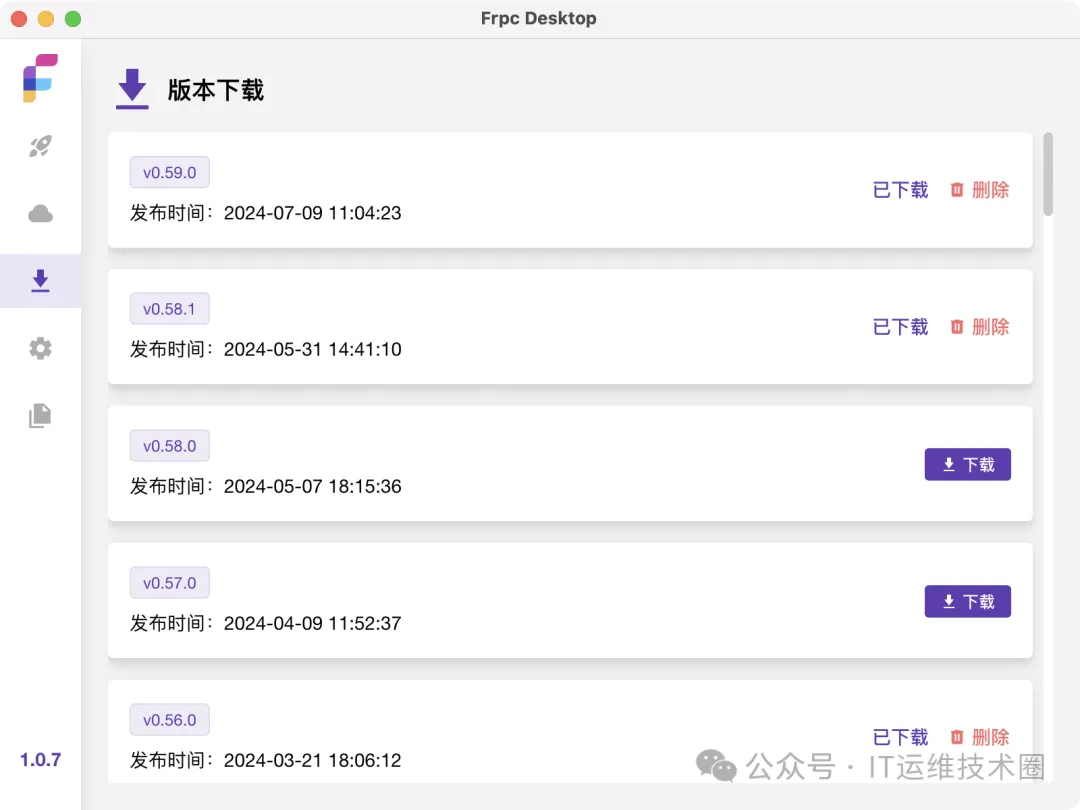Click the v0.57.0 version tag

point(169,583)
